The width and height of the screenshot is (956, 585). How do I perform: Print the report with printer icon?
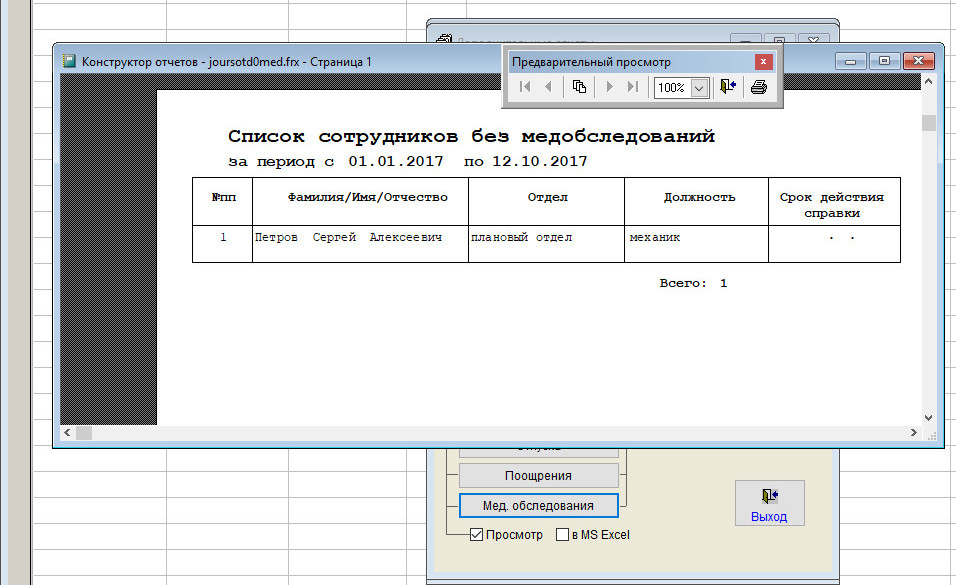click(x=759, y=88)
